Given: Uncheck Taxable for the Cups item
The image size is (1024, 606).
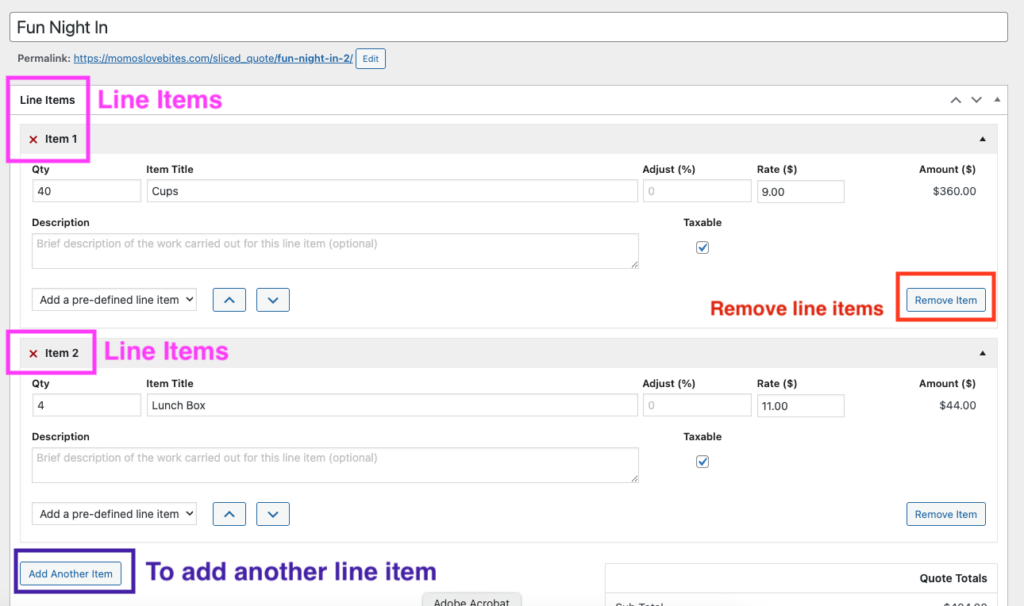Looking at the screenshot, I should pyautogui.click(x=702, y=248).
